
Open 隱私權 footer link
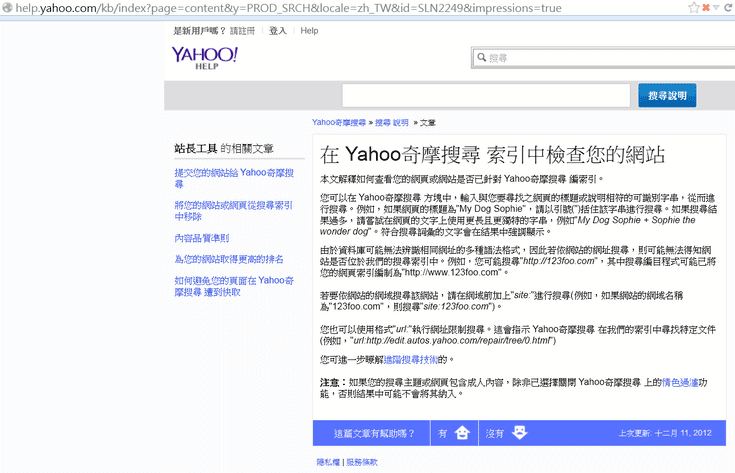[x=328, y=462]
